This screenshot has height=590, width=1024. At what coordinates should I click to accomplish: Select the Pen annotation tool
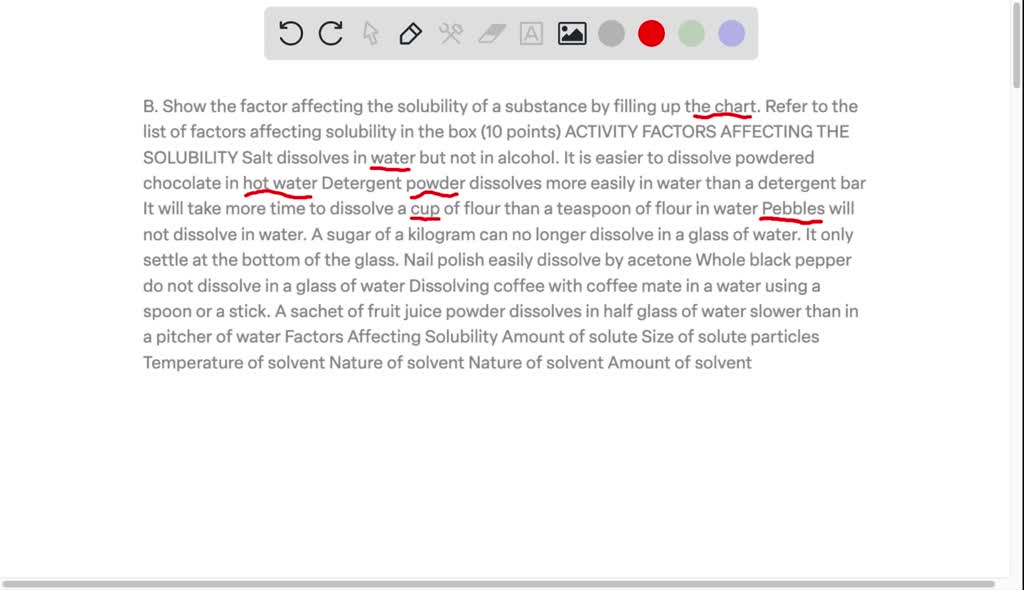pos(410,33)
